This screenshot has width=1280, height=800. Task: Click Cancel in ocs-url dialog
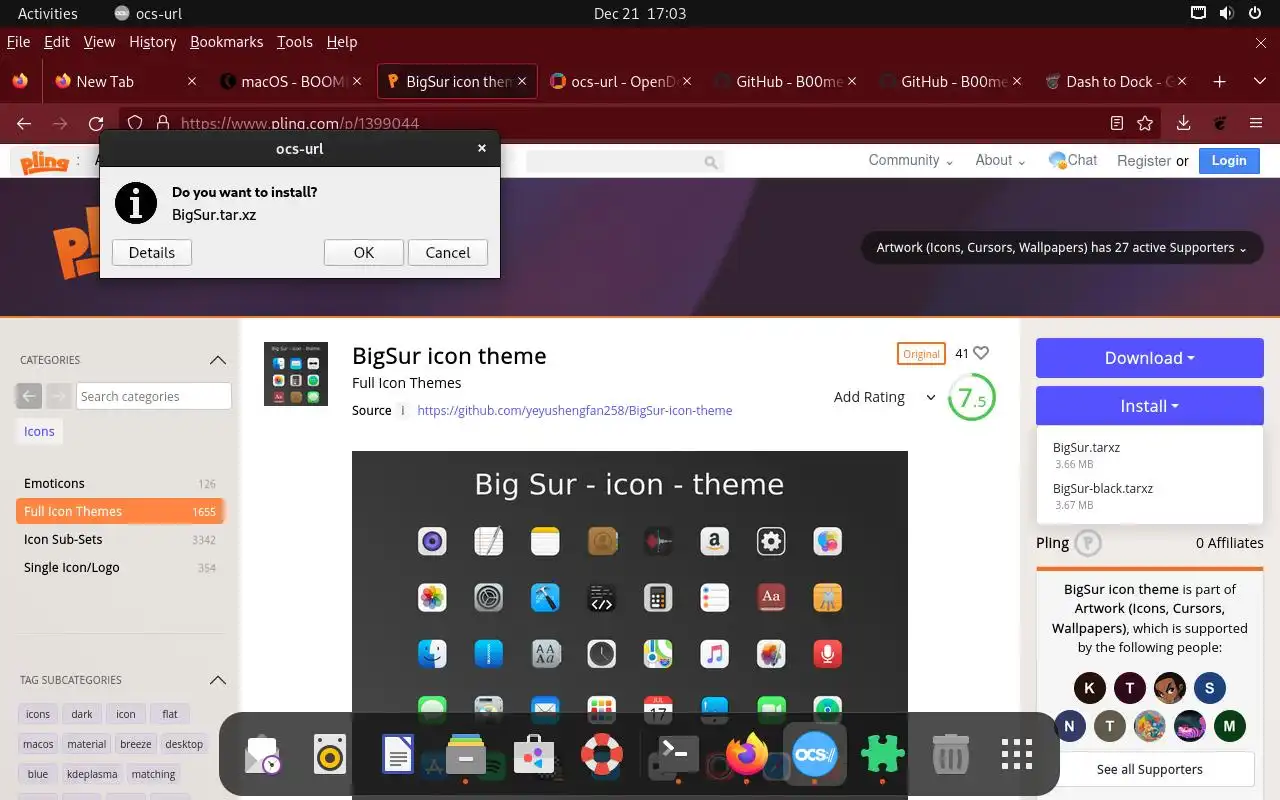(x=448, y=253)
